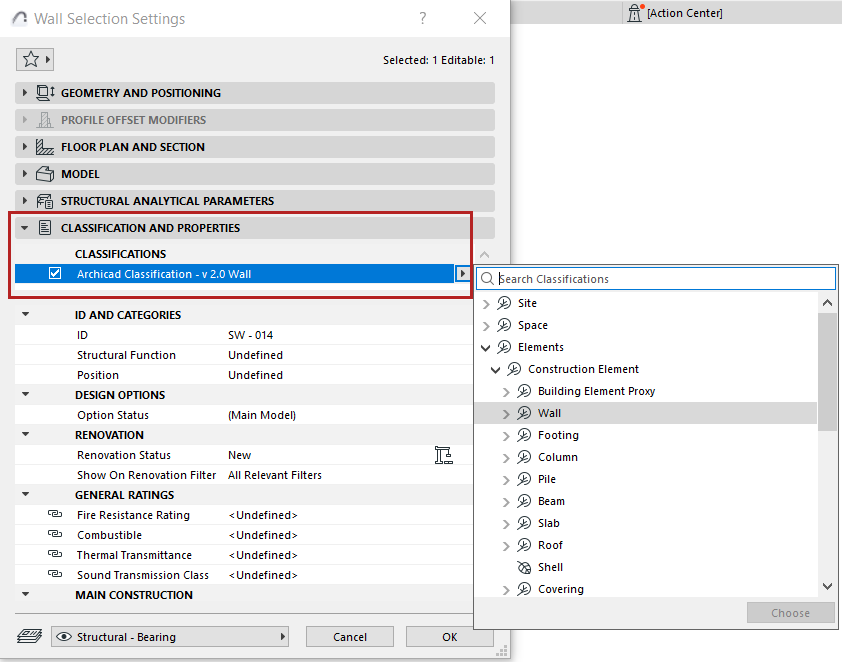The height and width of the screenshot is (662, 842).
Task: Click the classifications list scrollbar thumb
Action: tap(828, 372)
